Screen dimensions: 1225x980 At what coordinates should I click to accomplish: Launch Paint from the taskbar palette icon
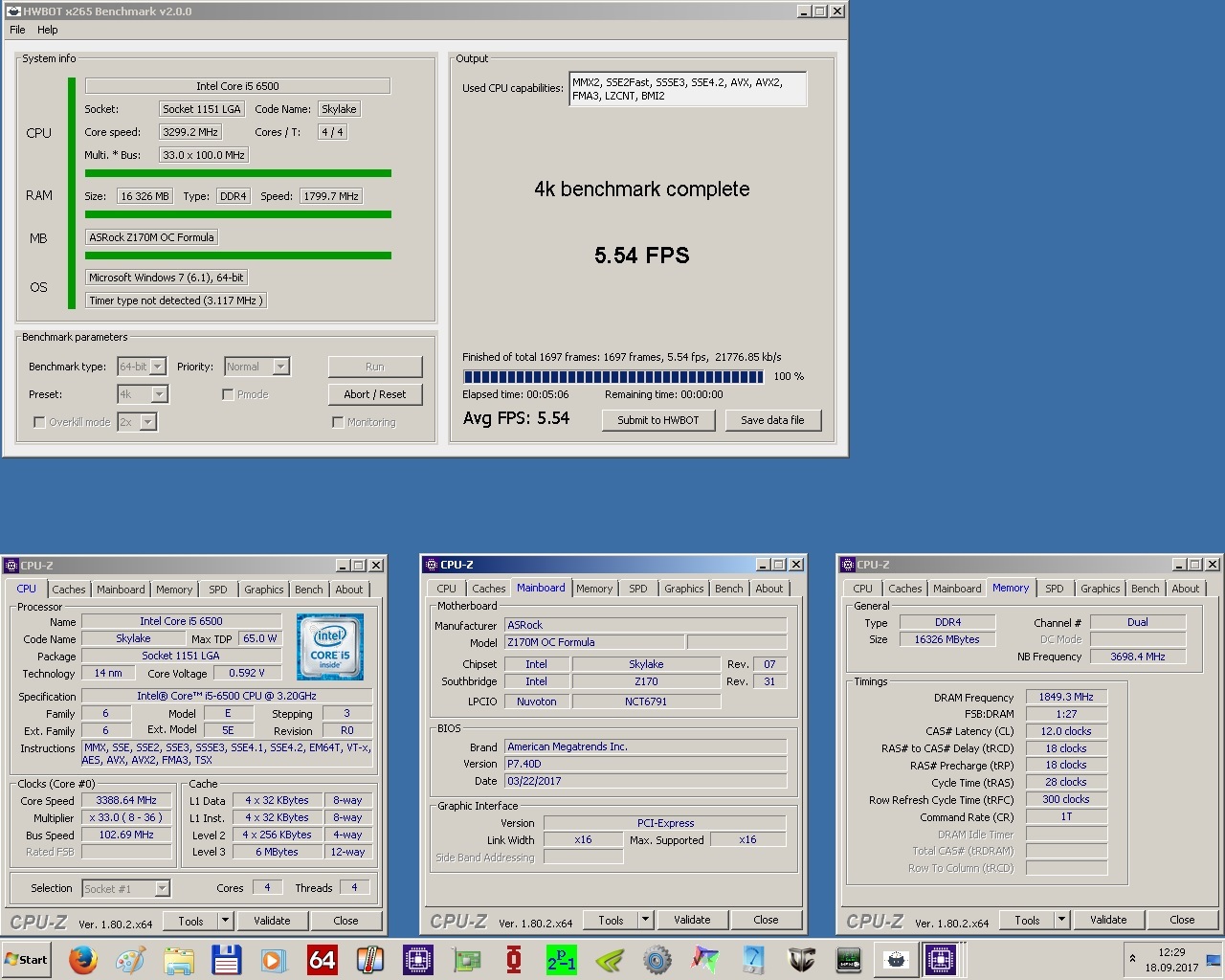coord(131,959)
